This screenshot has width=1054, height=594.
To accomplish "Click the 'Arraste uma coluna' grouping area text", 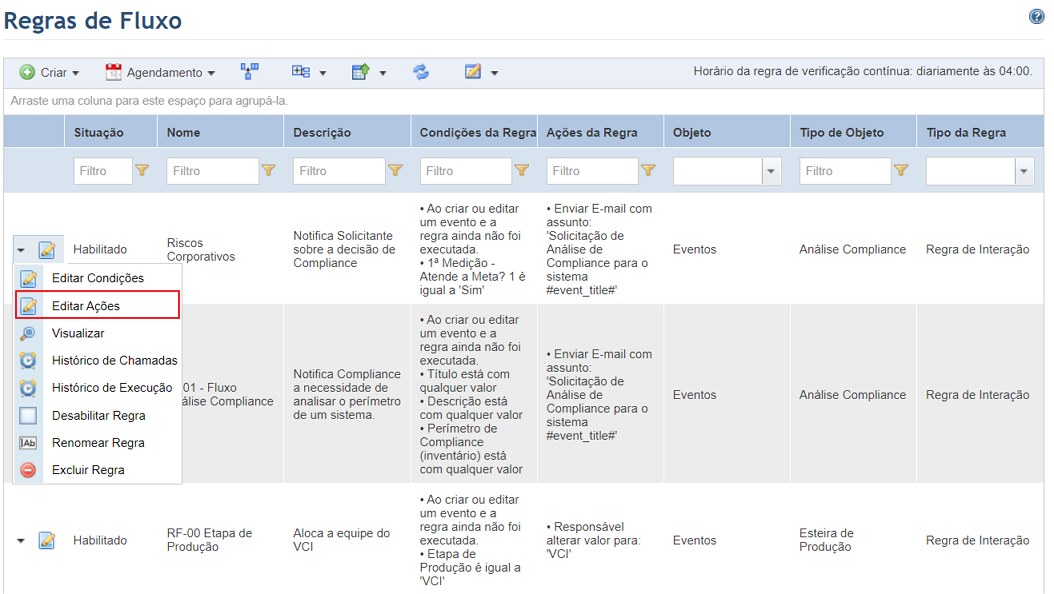I will point(149,101).
